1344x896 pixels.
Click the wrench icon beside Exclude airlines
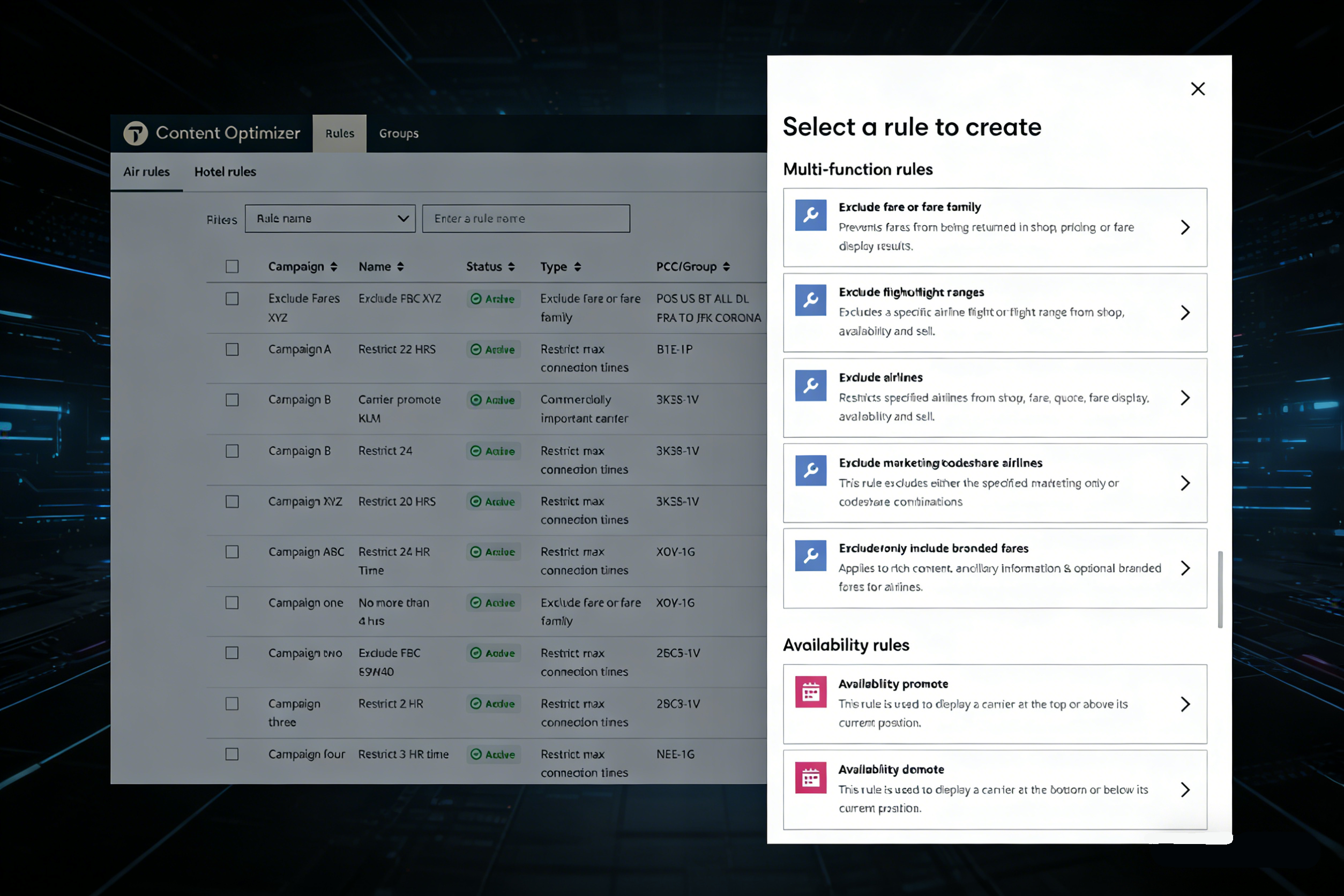[x=810, y=386]
